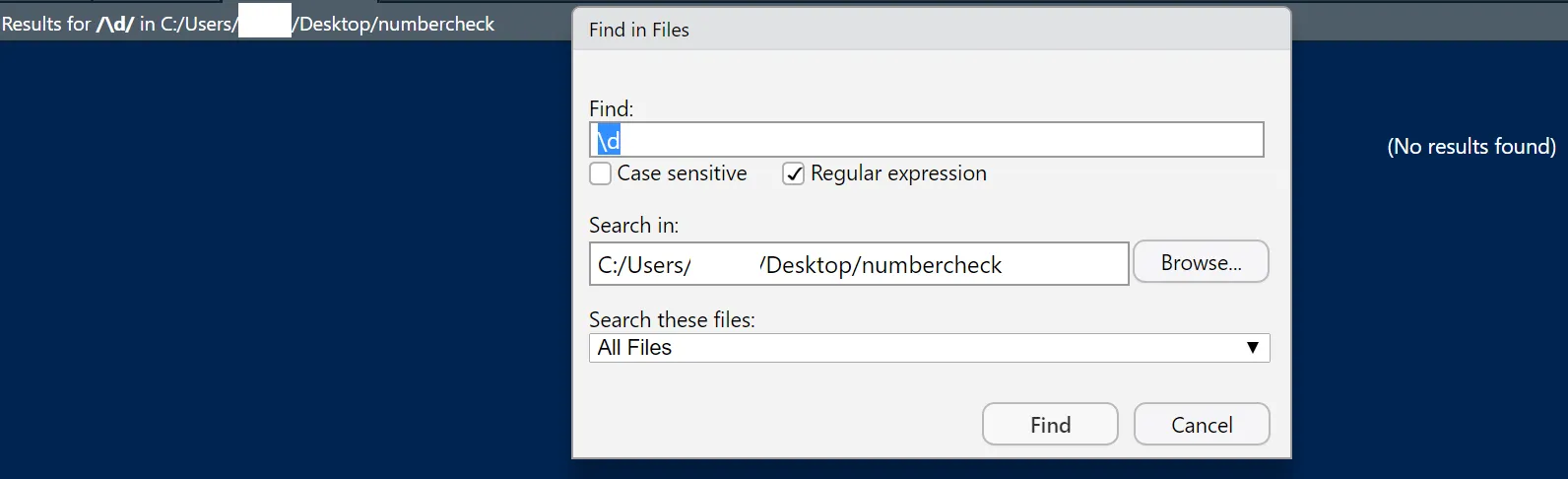
Task: Cancel the Find in Files dialog
Action: click(1202, 425)
